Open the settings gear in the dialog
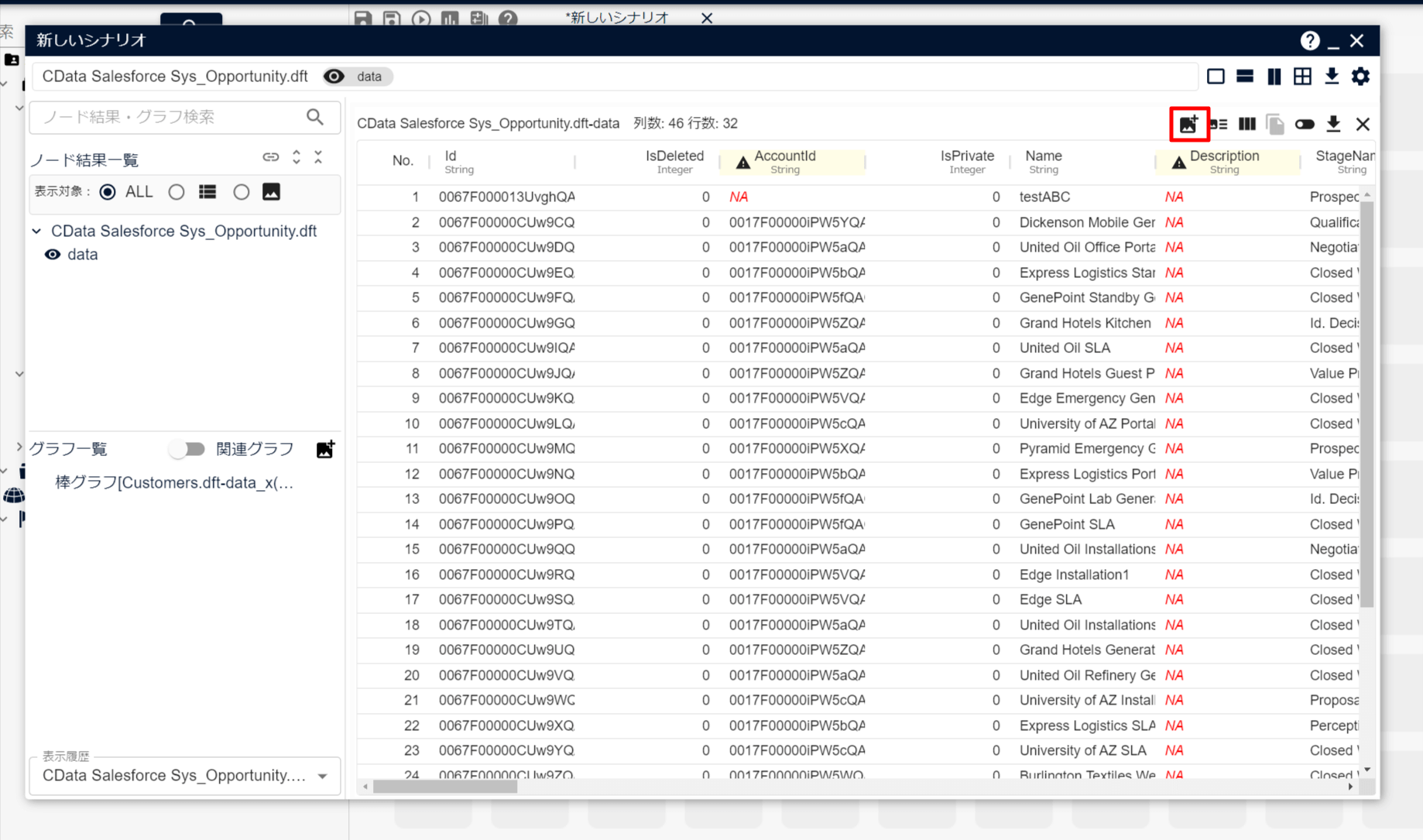Screen dimensions: 1423x840 (x=1360, y=76)
